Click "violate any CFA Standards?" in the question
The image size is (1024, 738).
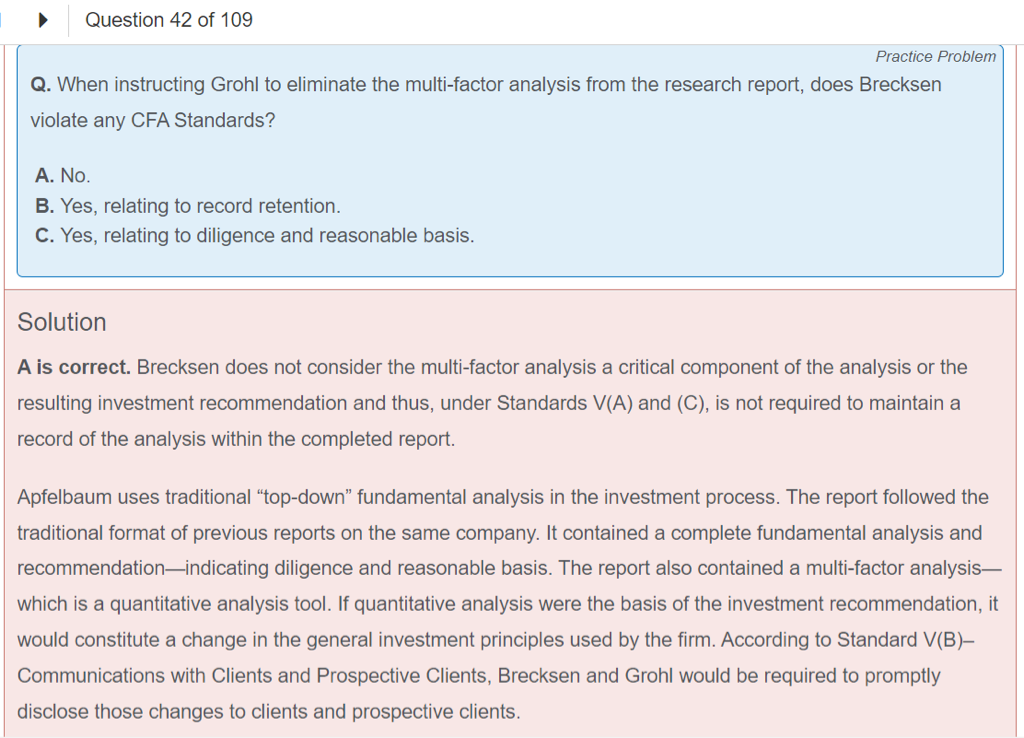coord(153,121)
